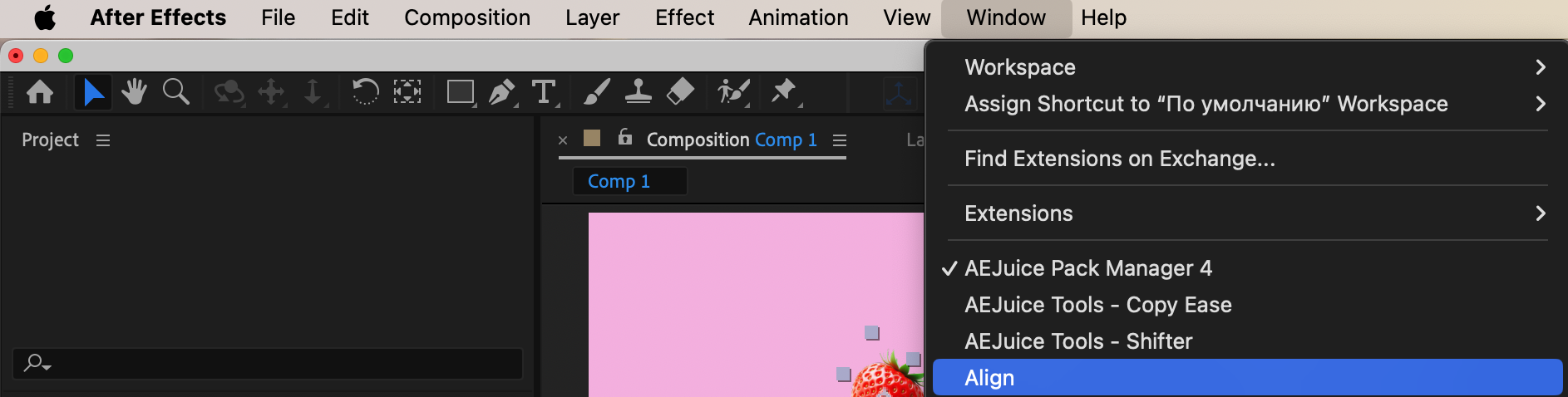Select the Puppet Pin tool
This screenshot has height=397, width=1568.
click(x=783, y=91)
